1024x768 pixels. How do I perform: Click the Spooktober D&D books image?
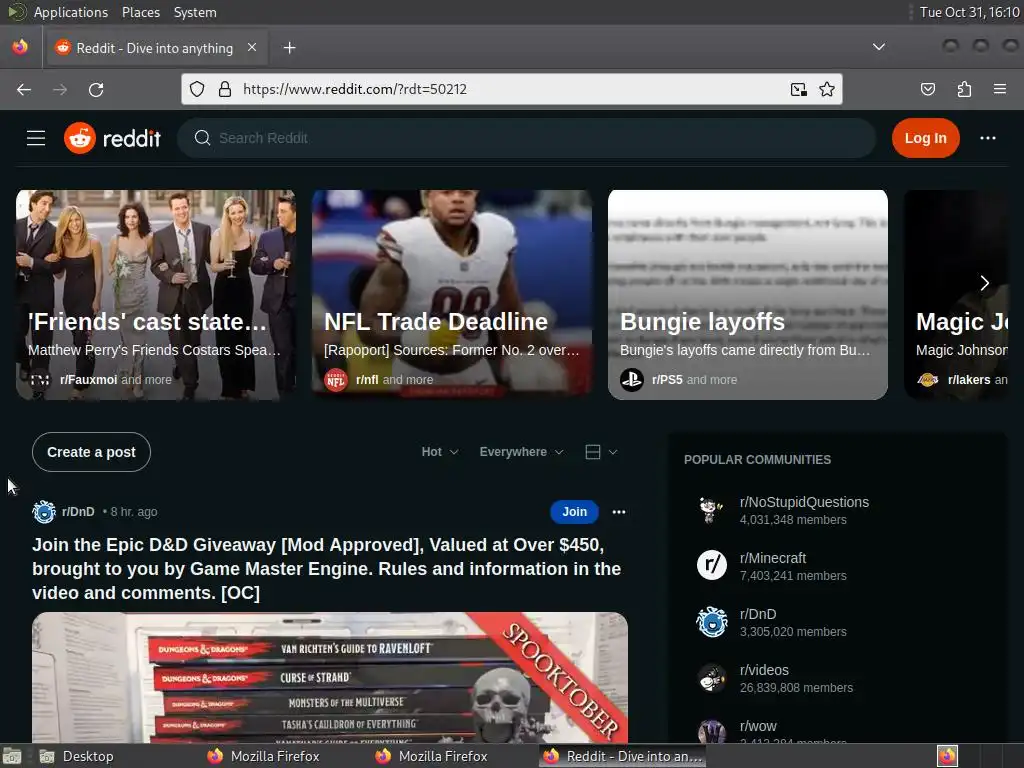330,677
